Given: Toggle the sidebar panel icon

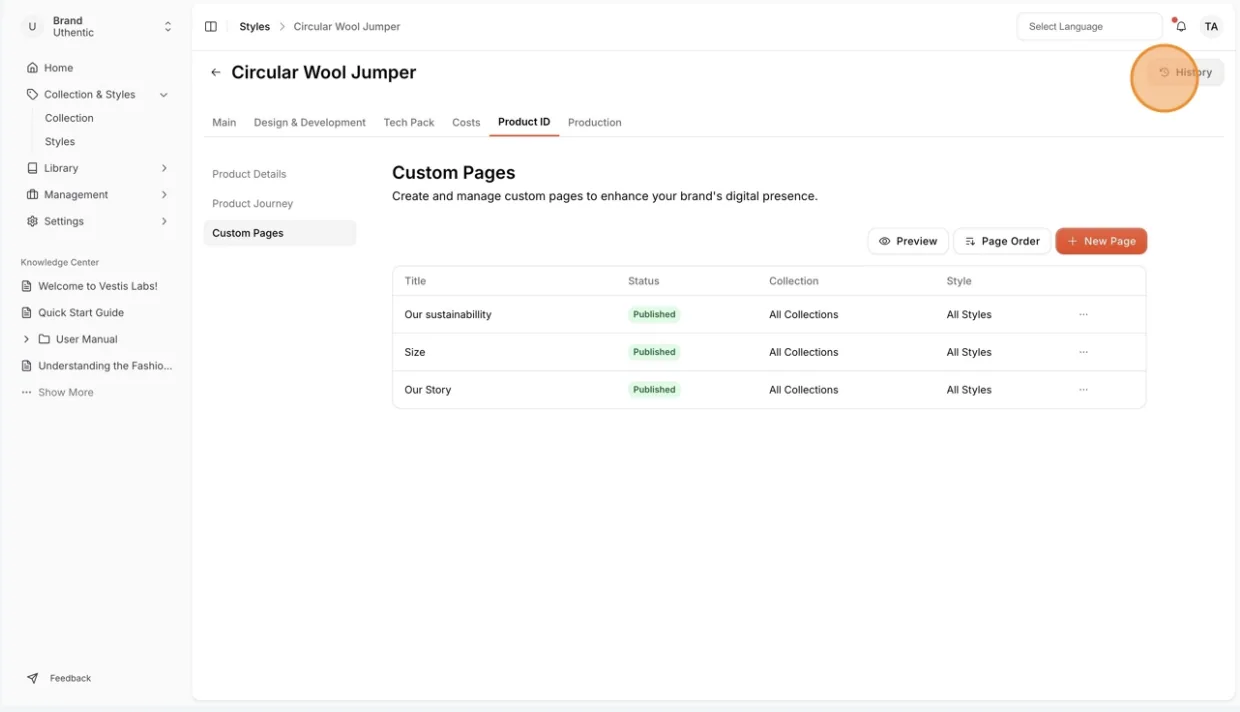Looking at the screenshot, I should click(211, 27).
